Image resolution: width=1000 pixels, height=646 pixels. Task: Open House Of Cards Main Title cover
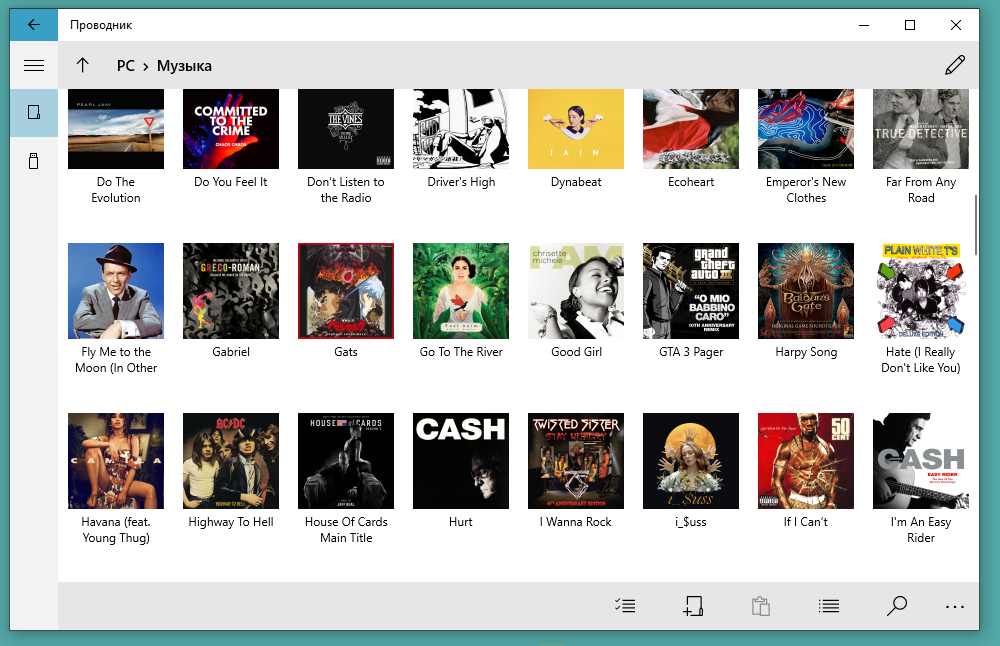click(346, 461)
